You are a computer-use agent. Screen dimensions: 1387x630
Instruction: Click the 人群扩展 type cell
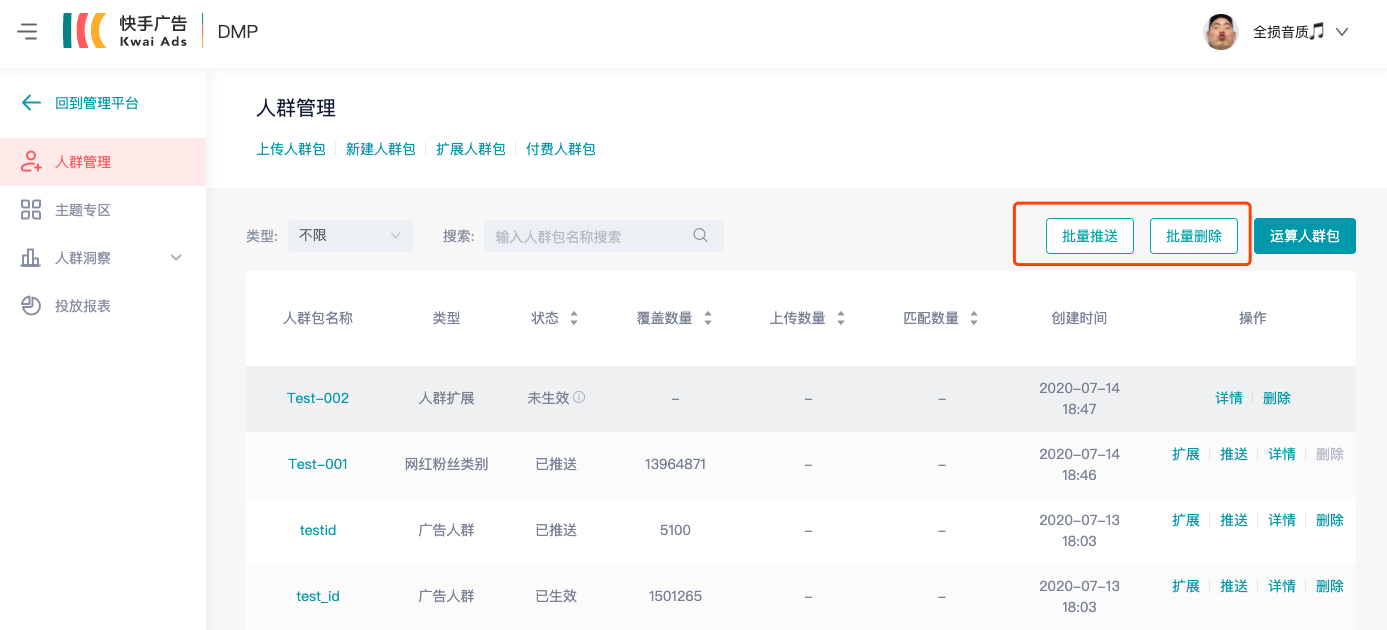446,398
